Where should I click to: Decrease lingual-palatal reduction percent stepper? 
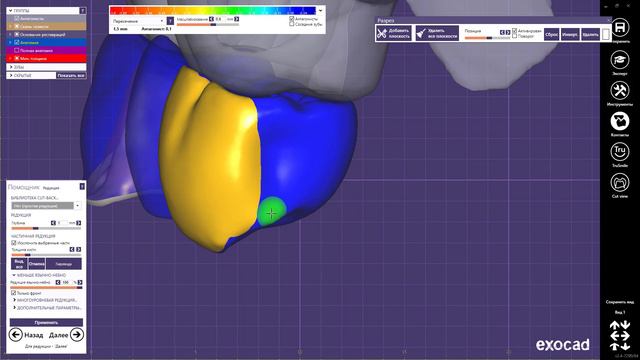tap(58, 282)
